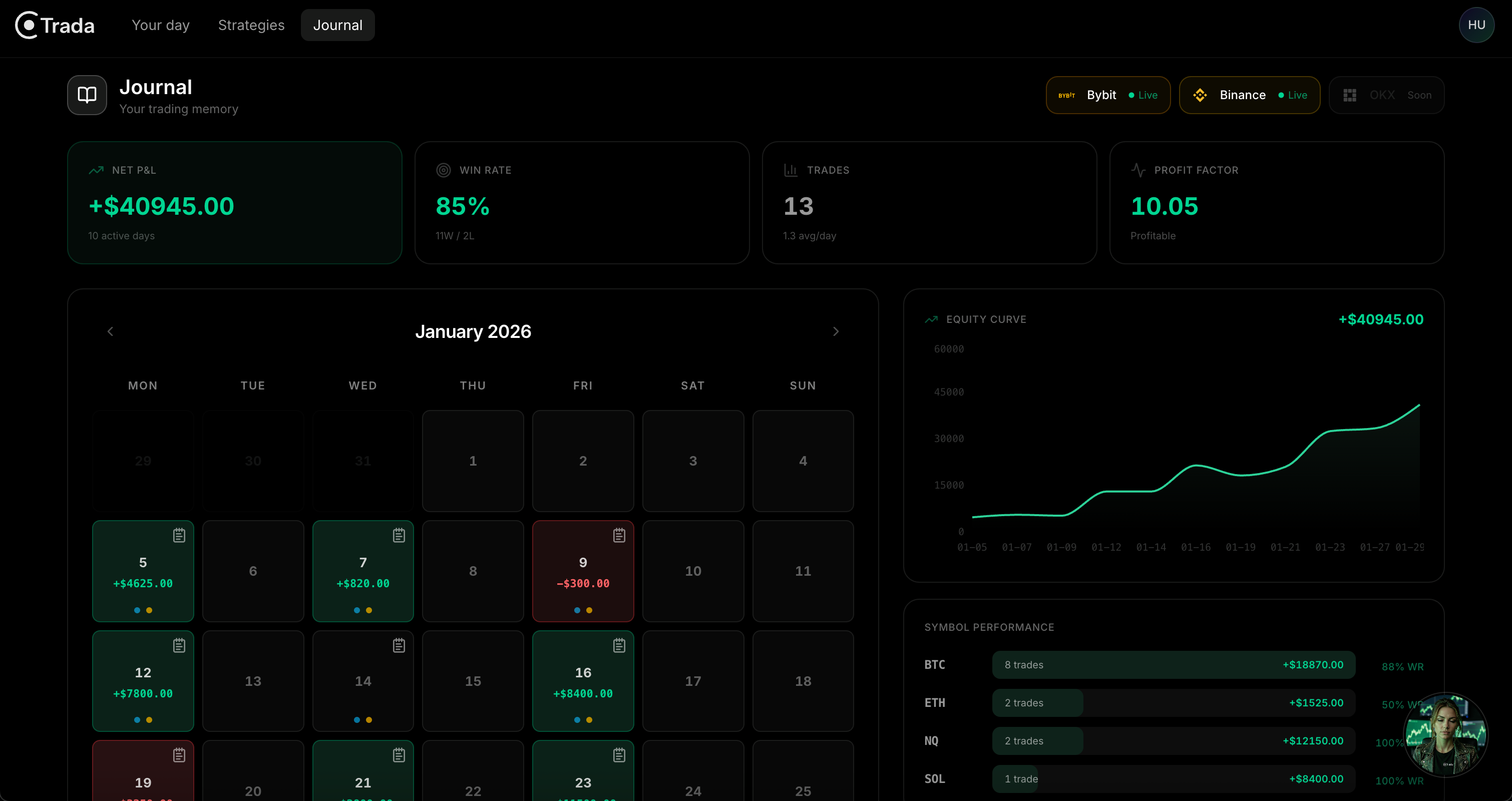The image size is (1512, 801).
Task: Open the HU profile avatar menu
Action: point(1477,25)
